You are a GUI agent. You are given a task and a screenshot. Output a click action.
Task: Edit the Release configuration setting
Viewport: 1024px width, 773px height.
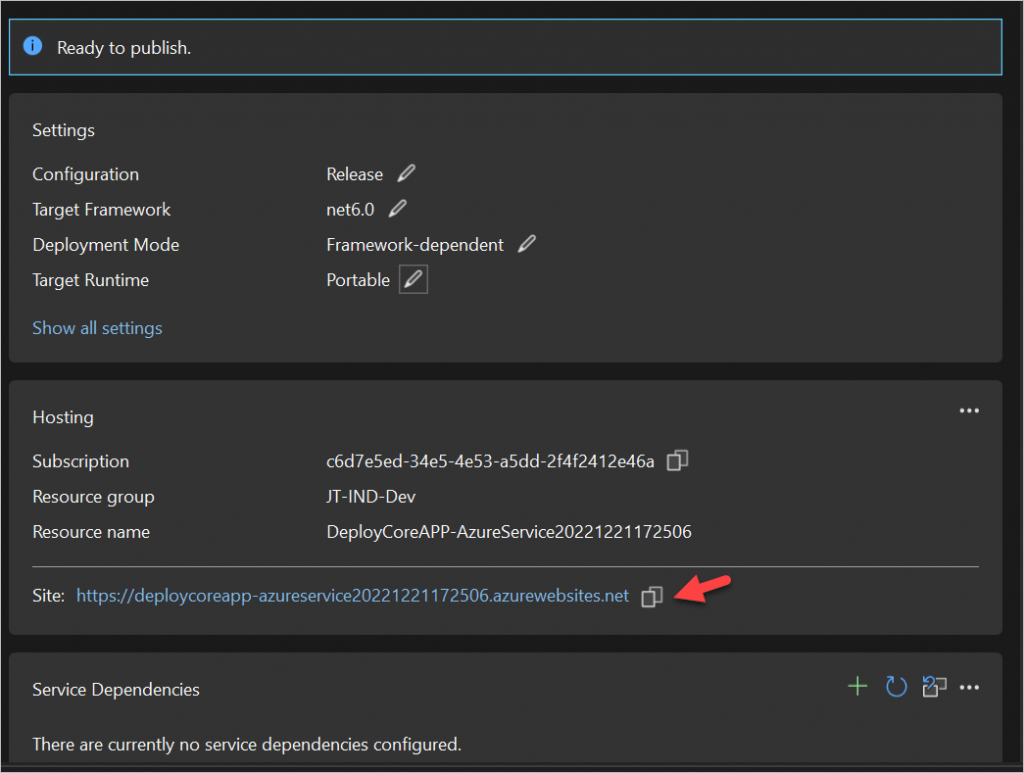(x=406, y=174)
